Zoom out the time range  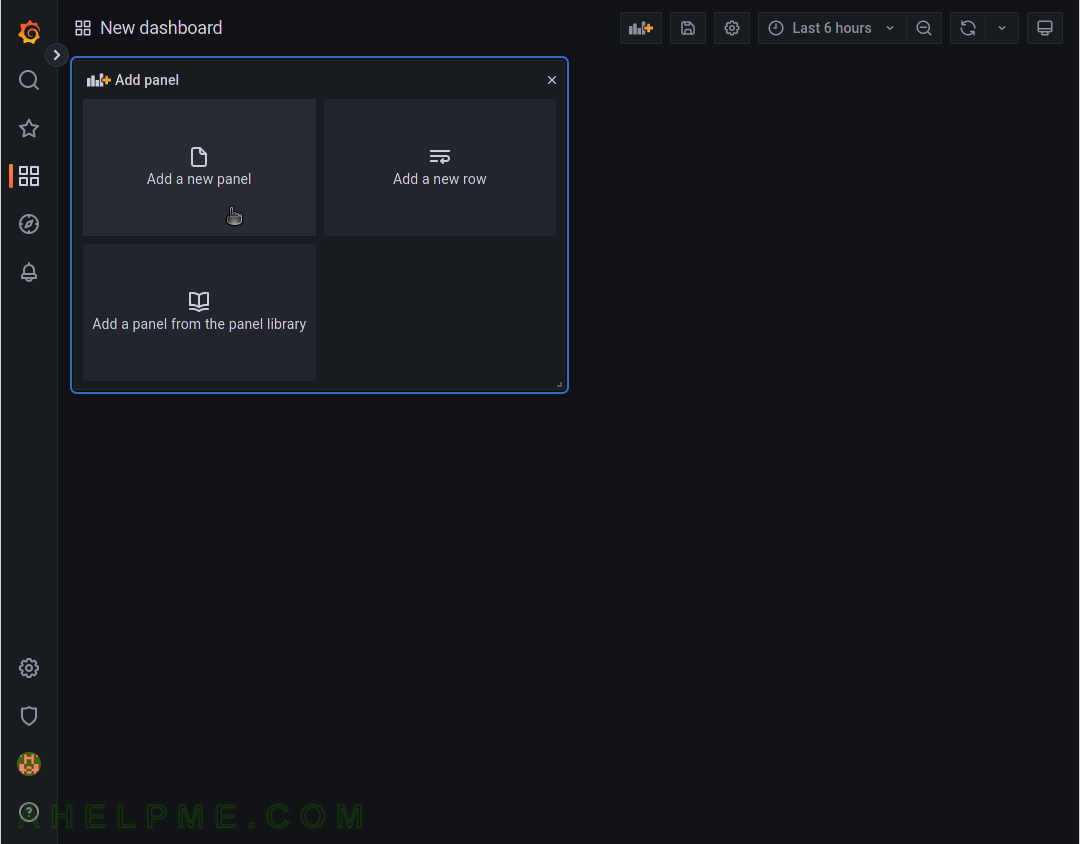924,28
